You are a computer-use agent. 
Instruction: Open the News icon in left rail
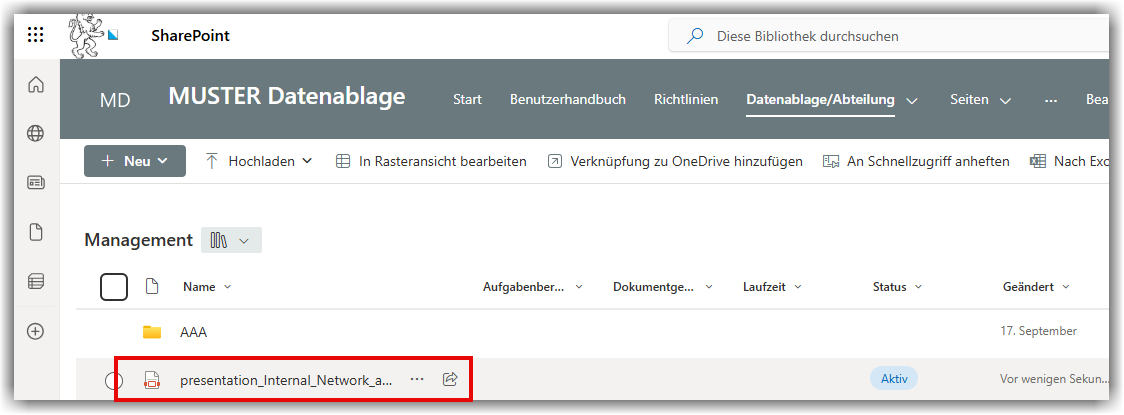36,182
